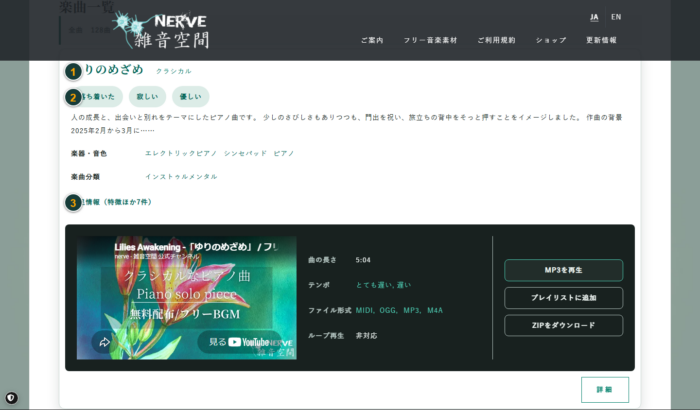Open the privacy shield icon at the bottom left
Image resolution: width=700 pixels, height=410 pixels.
pyautogui.click(x=12, y=397)
